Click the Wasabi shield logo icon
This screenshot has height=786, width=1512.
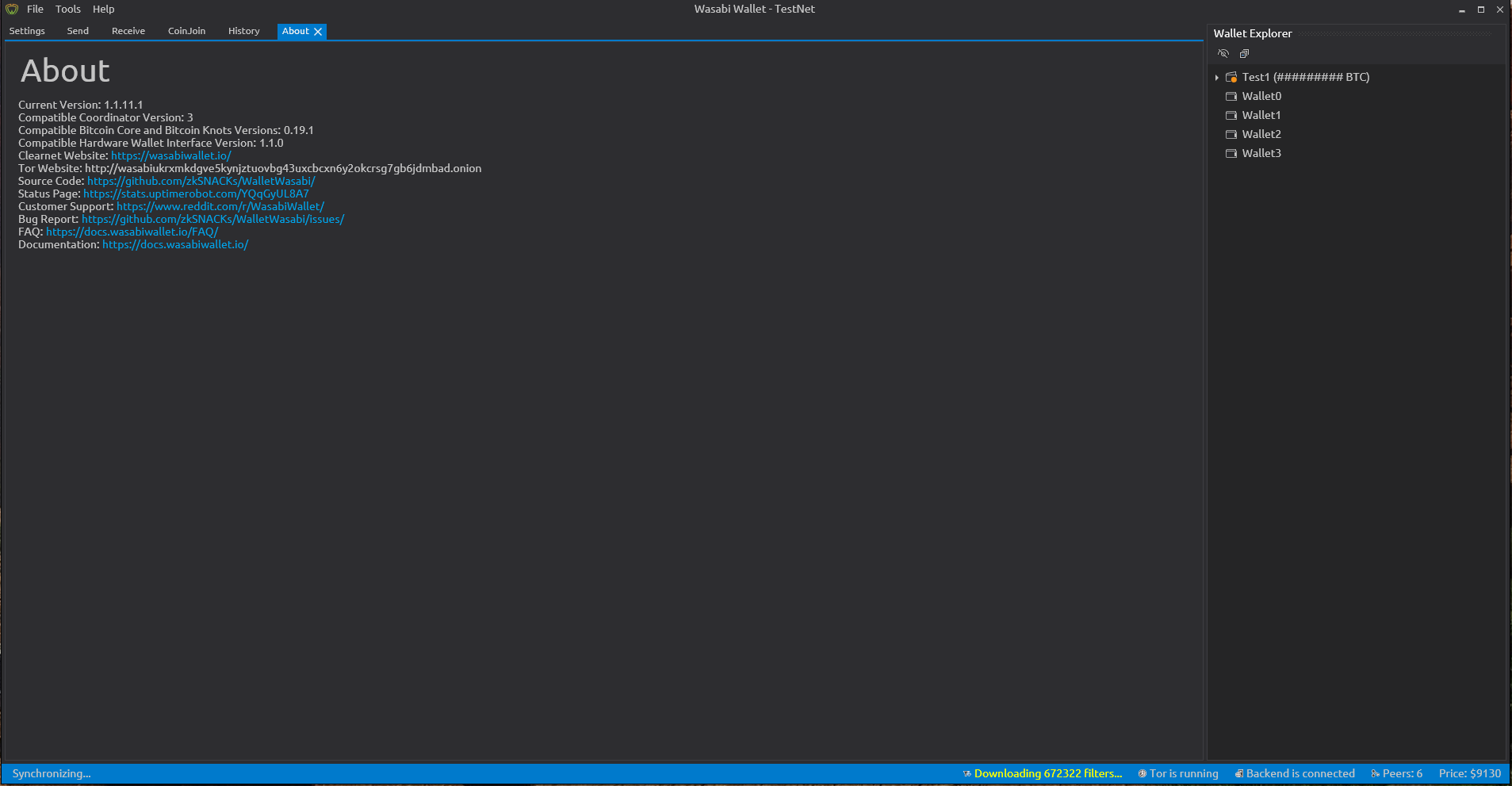(12, 9)
